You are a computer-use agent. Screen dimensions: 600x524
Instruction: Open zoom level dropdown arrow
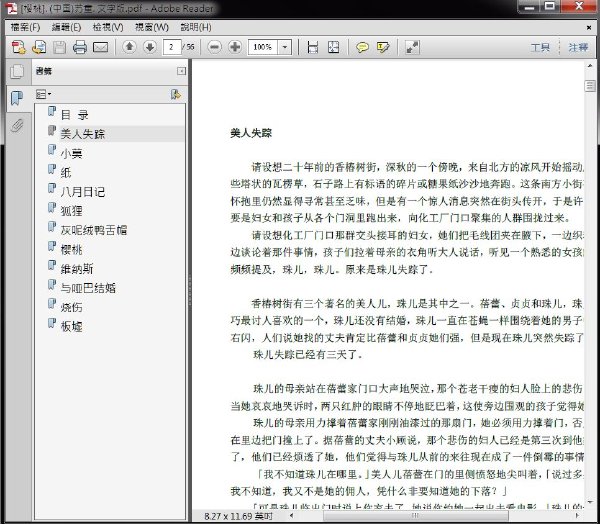click(x=285, y=47)
